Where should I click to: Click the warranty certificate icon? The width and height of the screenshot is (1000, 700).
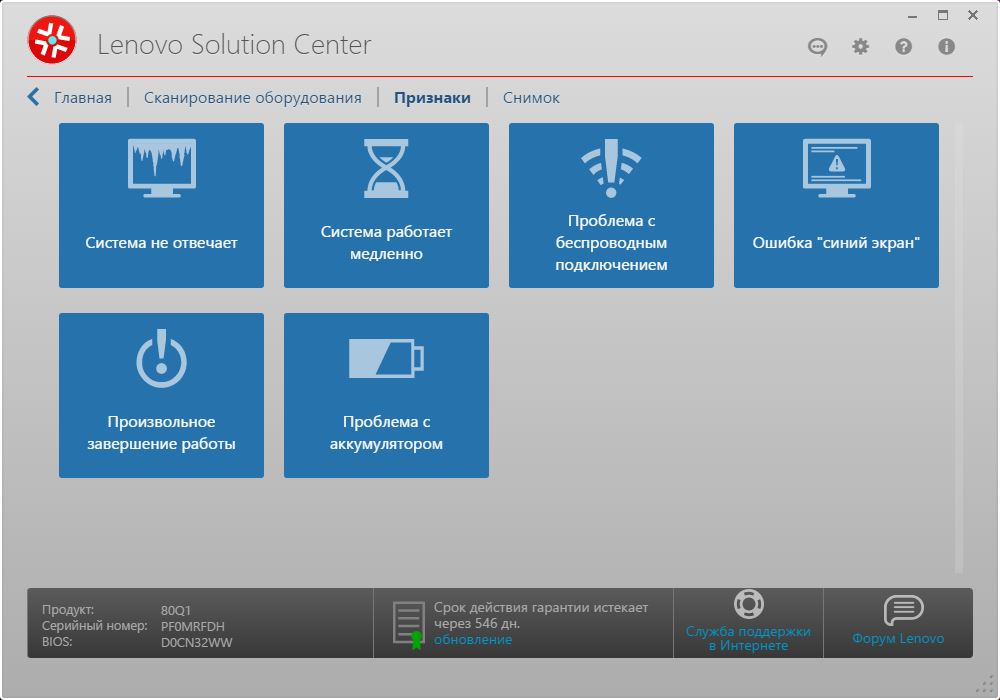click(x=409, y=625)
